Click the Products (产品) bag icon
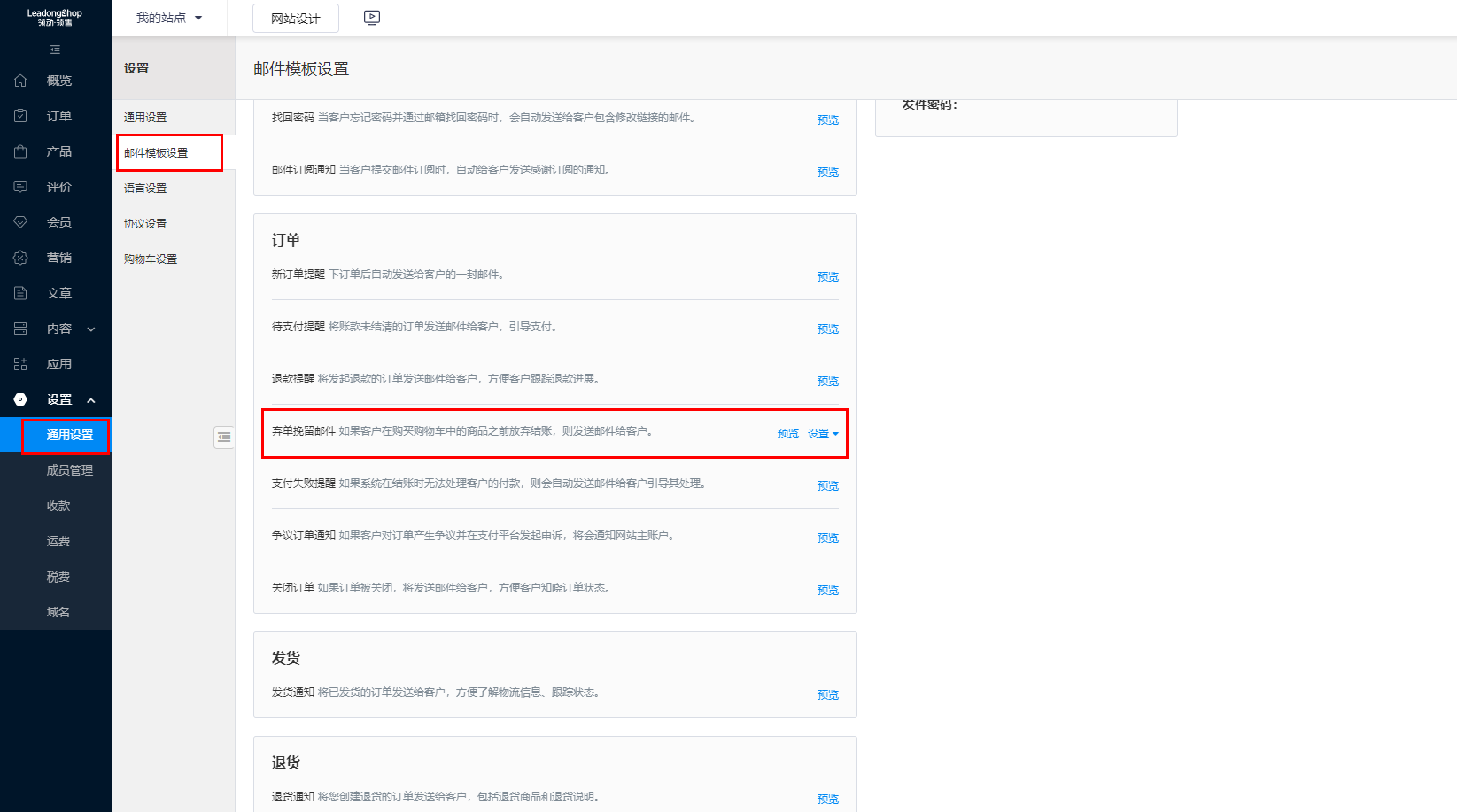Screen dimensions: 1457x812 coord(20,151)
